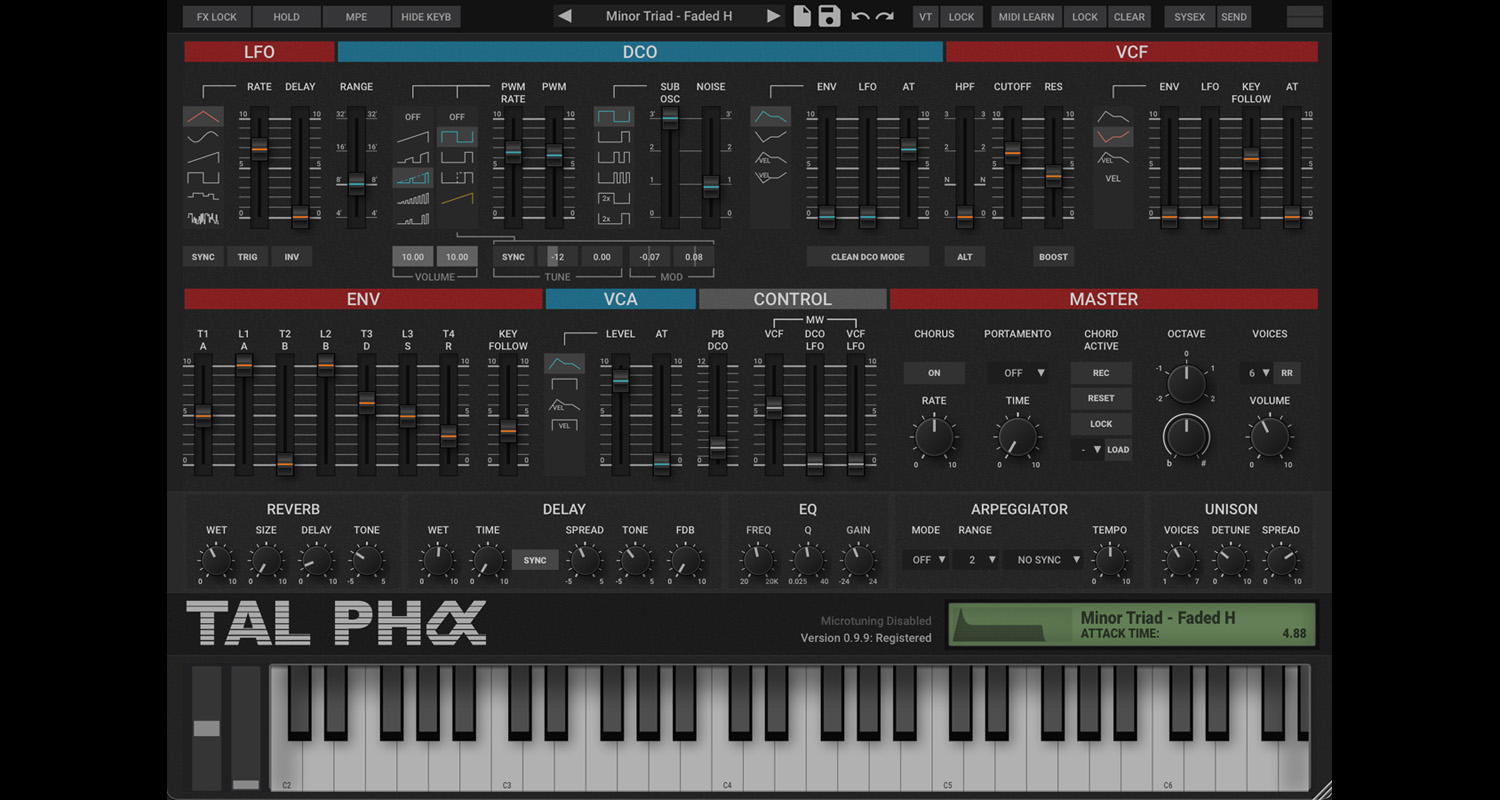The width and height of the screenshot is (1500, 800).
Task: Turn off first DCO waveform column with OFF
Action: pyautogui.click(x=413, y=117)
